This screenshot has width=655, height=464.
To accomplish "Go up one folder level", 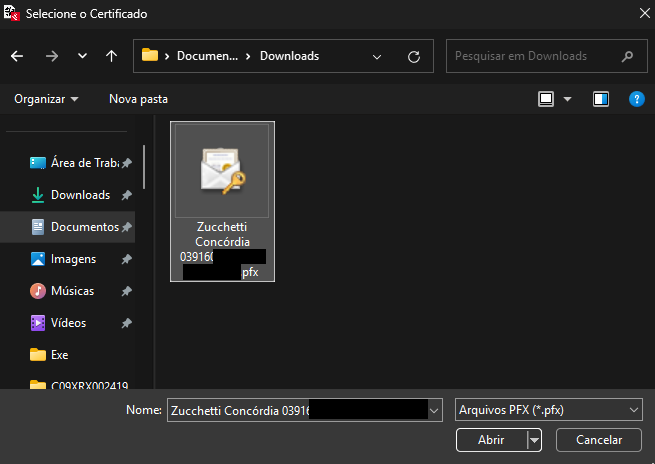I will tap(111, 57).
